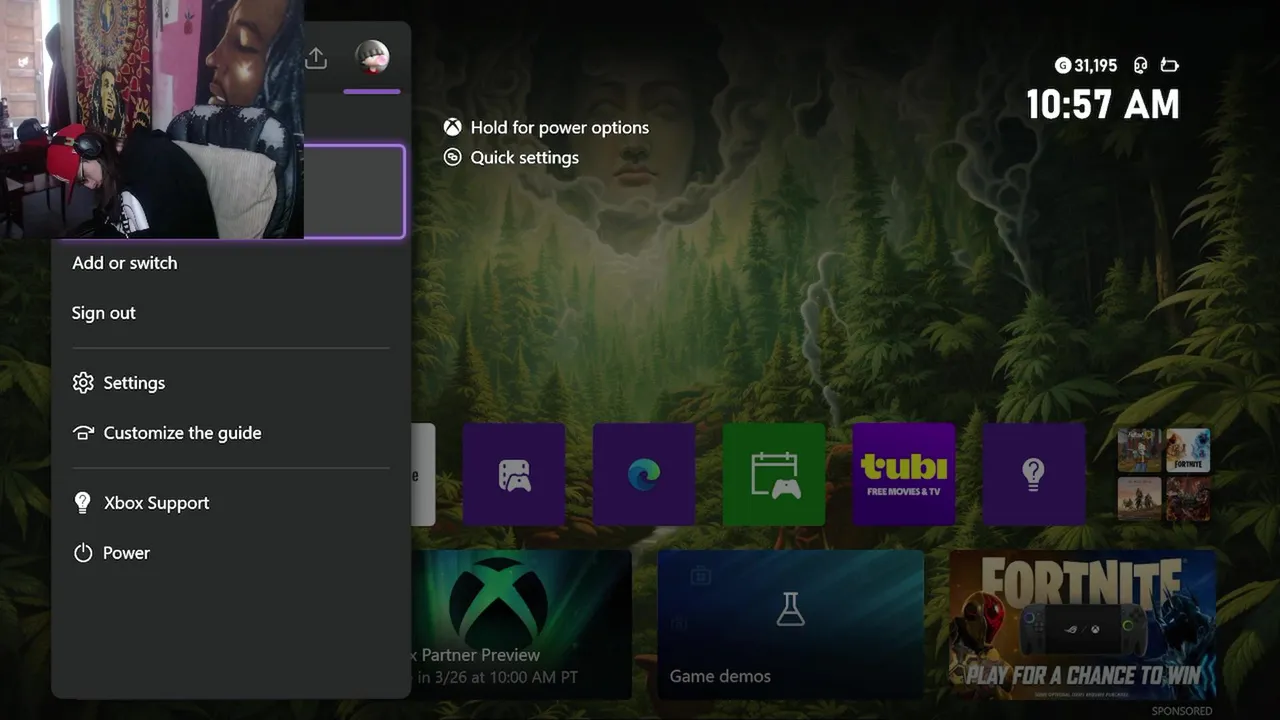The image size is (1280, 720).
Task: Open Xbox Support entry
Action: click(156, 503)
